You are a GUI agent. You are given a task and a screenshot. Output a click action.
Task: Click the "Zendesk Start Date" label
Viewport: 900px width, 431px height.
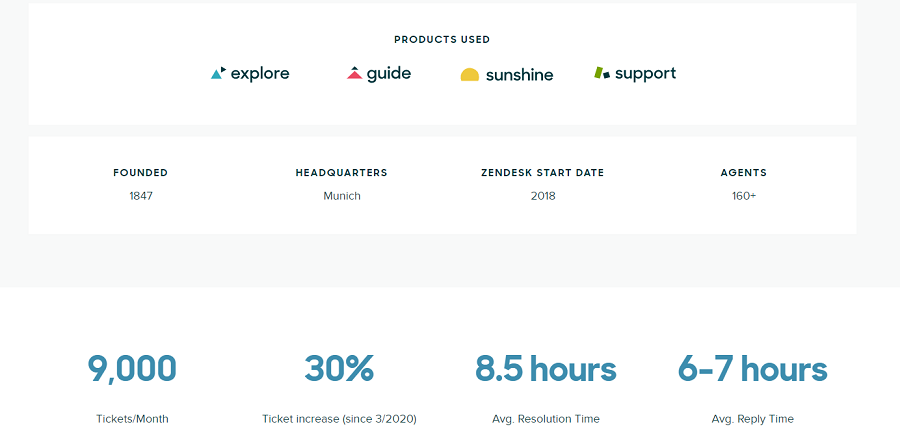click(x=543, y=173)
